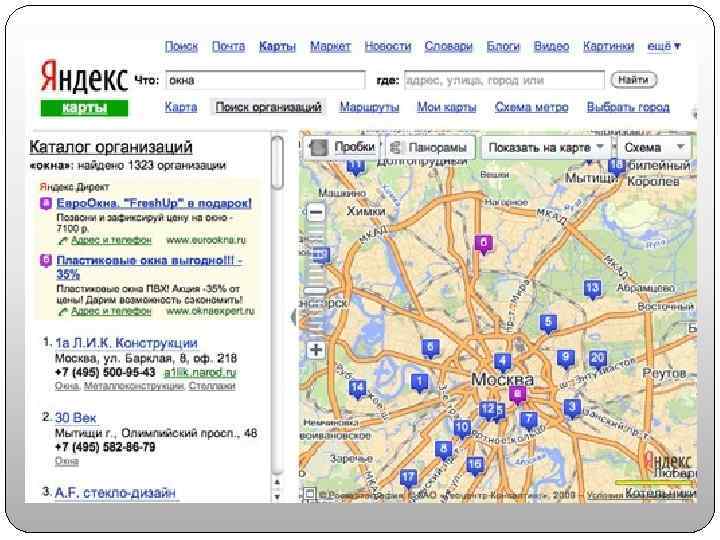The image size is (720, 540).
Task: Open the Схема метро tab
Action: (531, 107)
